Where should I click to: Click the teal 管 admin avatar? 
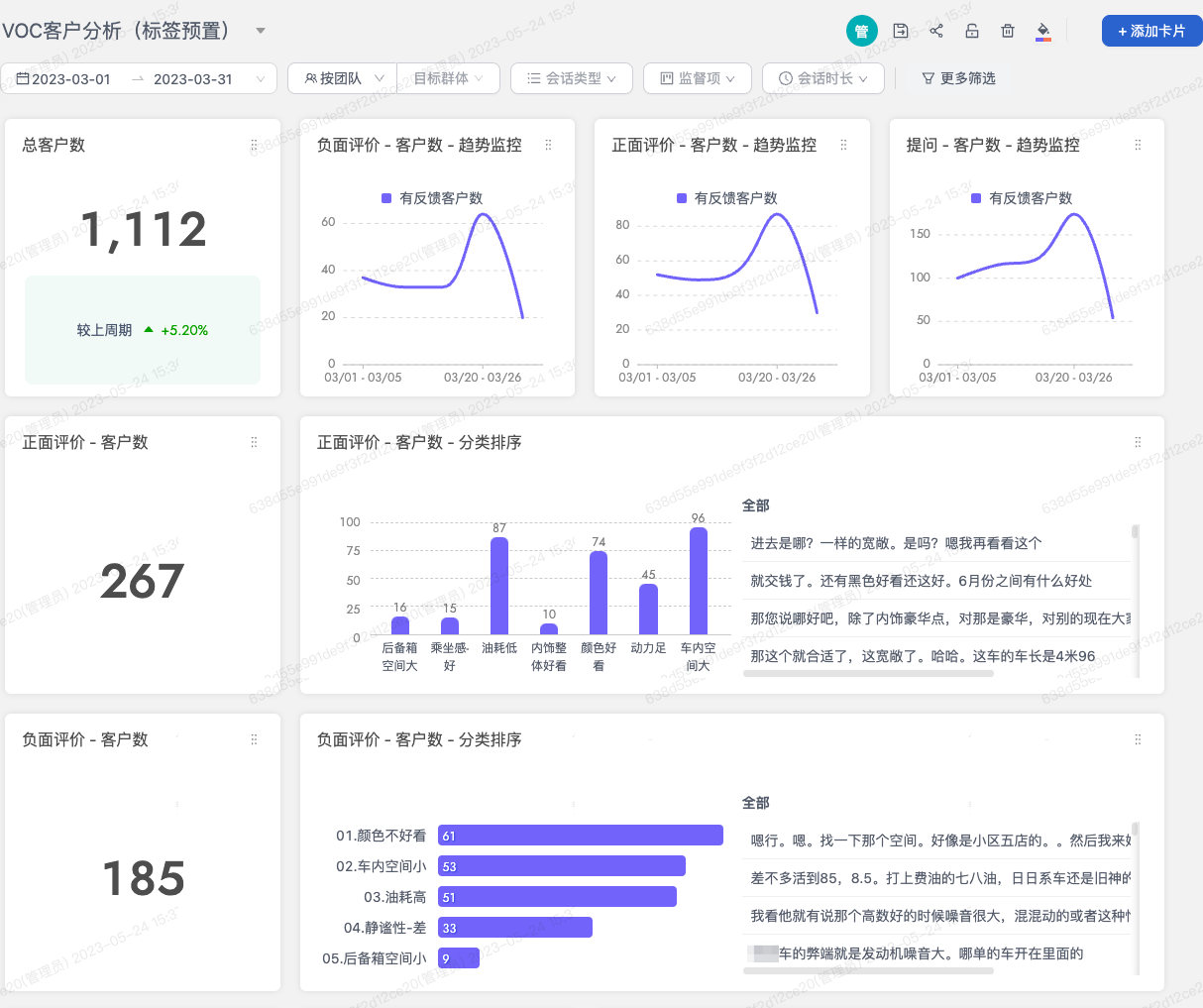click(862, 31)
